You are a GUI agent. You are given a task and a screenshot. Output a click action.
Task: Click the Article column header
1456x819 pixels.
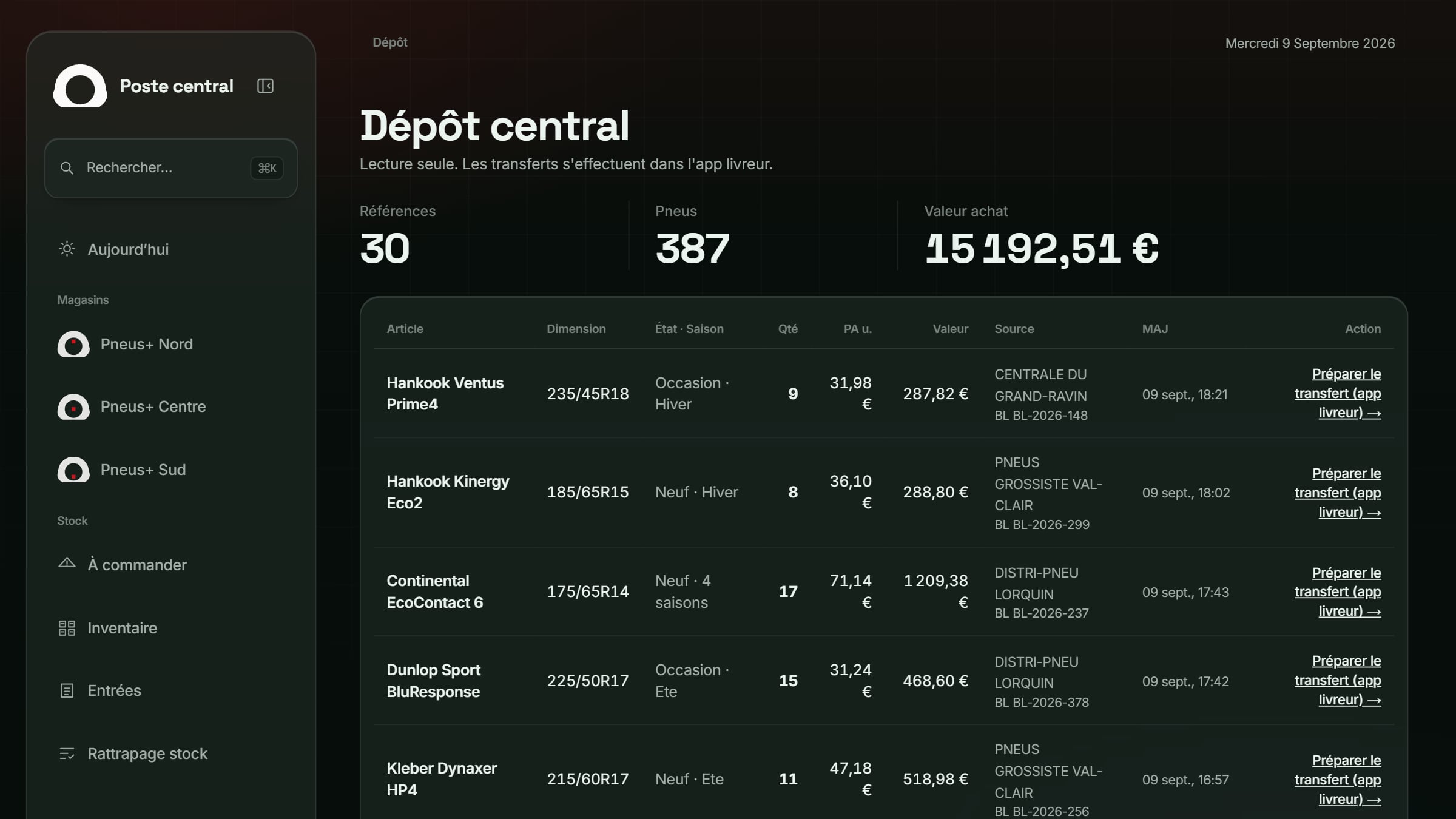coord(405,329)
